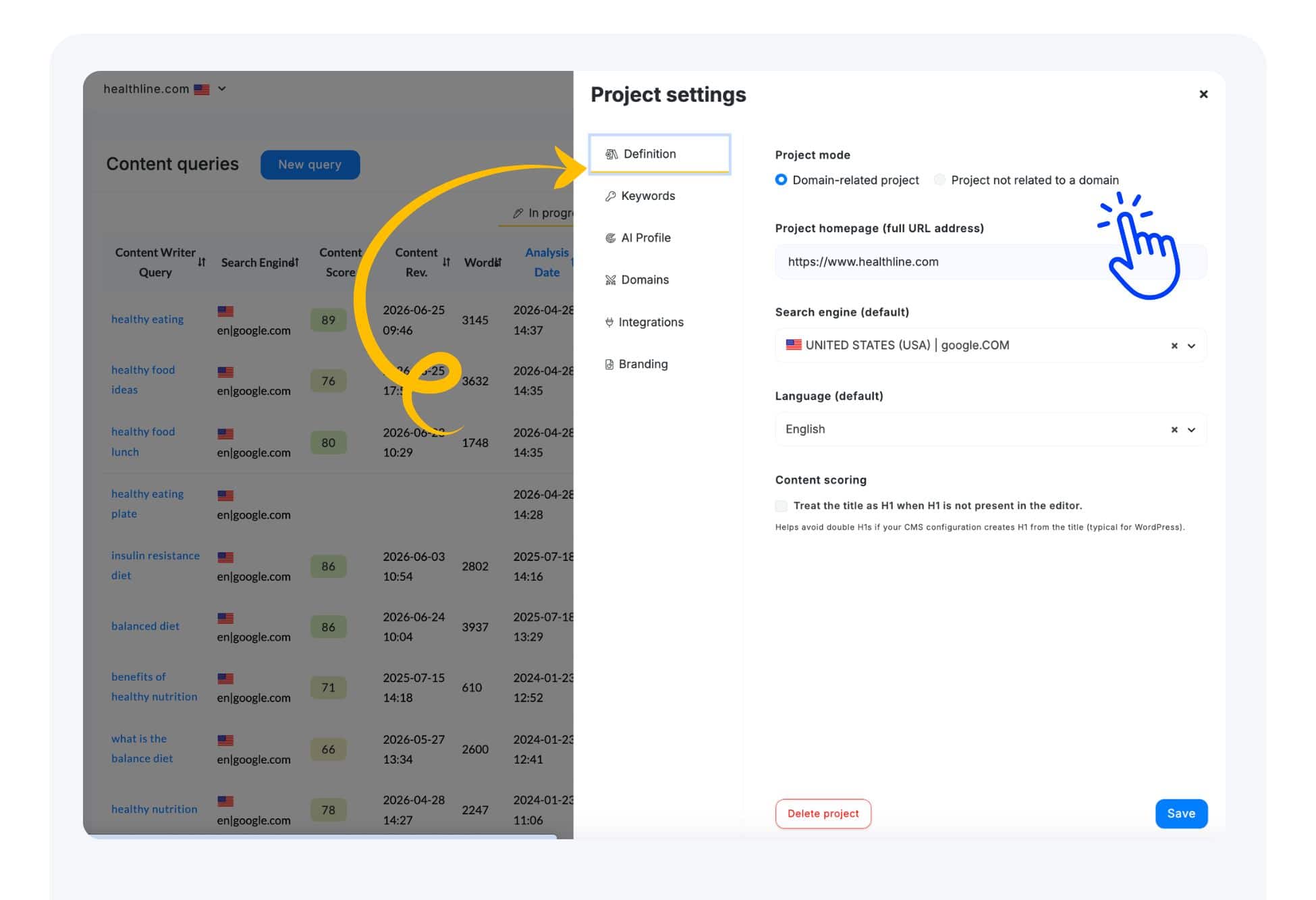Expand the Search engine dropdown chevron
Image resolution: width=1316 pixels, height=900 pixels.
(1192, 346)
